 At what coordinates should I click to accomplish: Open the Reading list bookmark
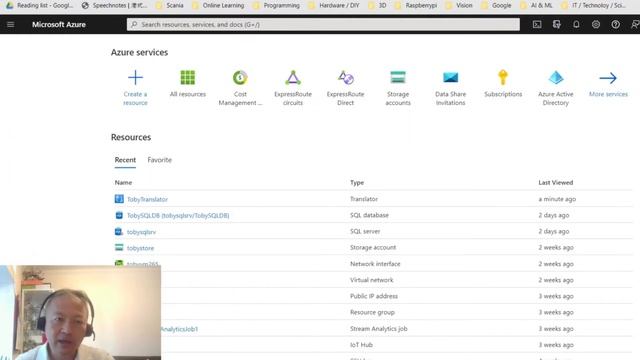[40, 5]
